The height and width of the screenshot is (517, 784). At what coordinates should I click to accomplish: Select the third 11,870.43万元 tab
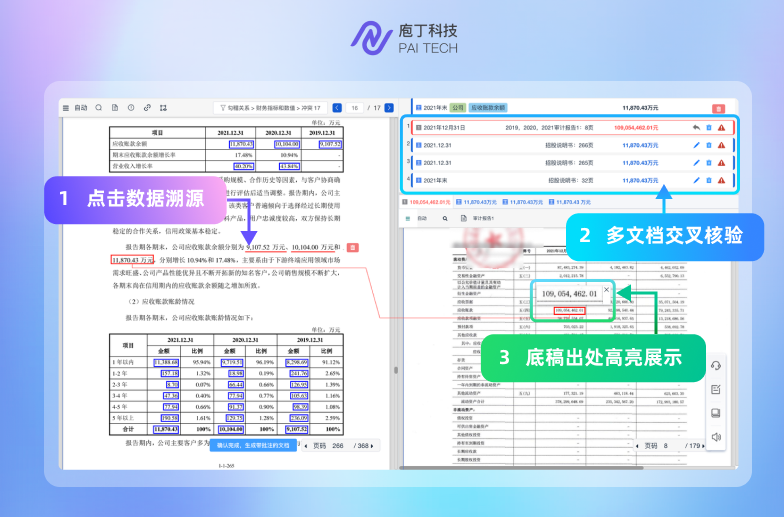click(x=522, y=202)
